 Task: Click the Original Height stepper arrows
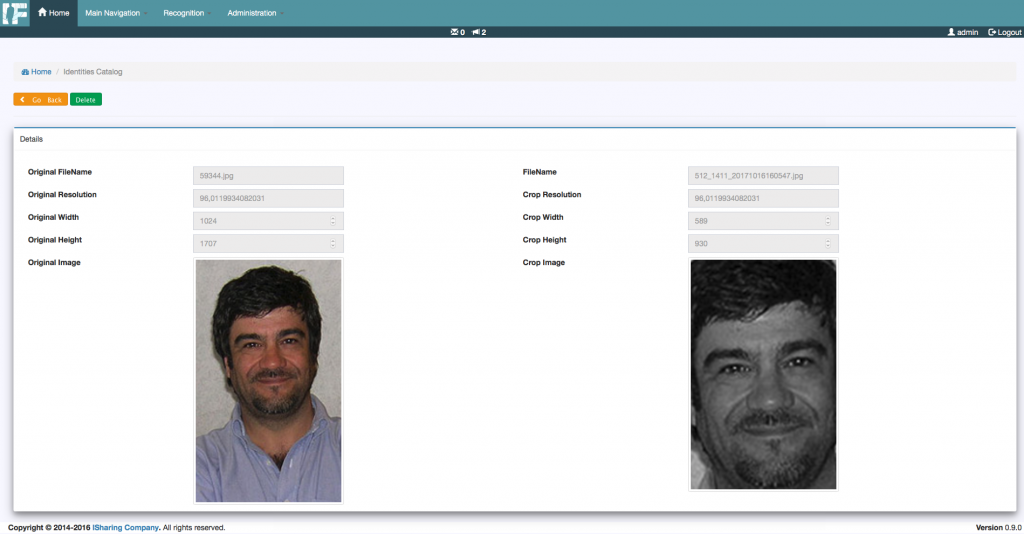333,243
